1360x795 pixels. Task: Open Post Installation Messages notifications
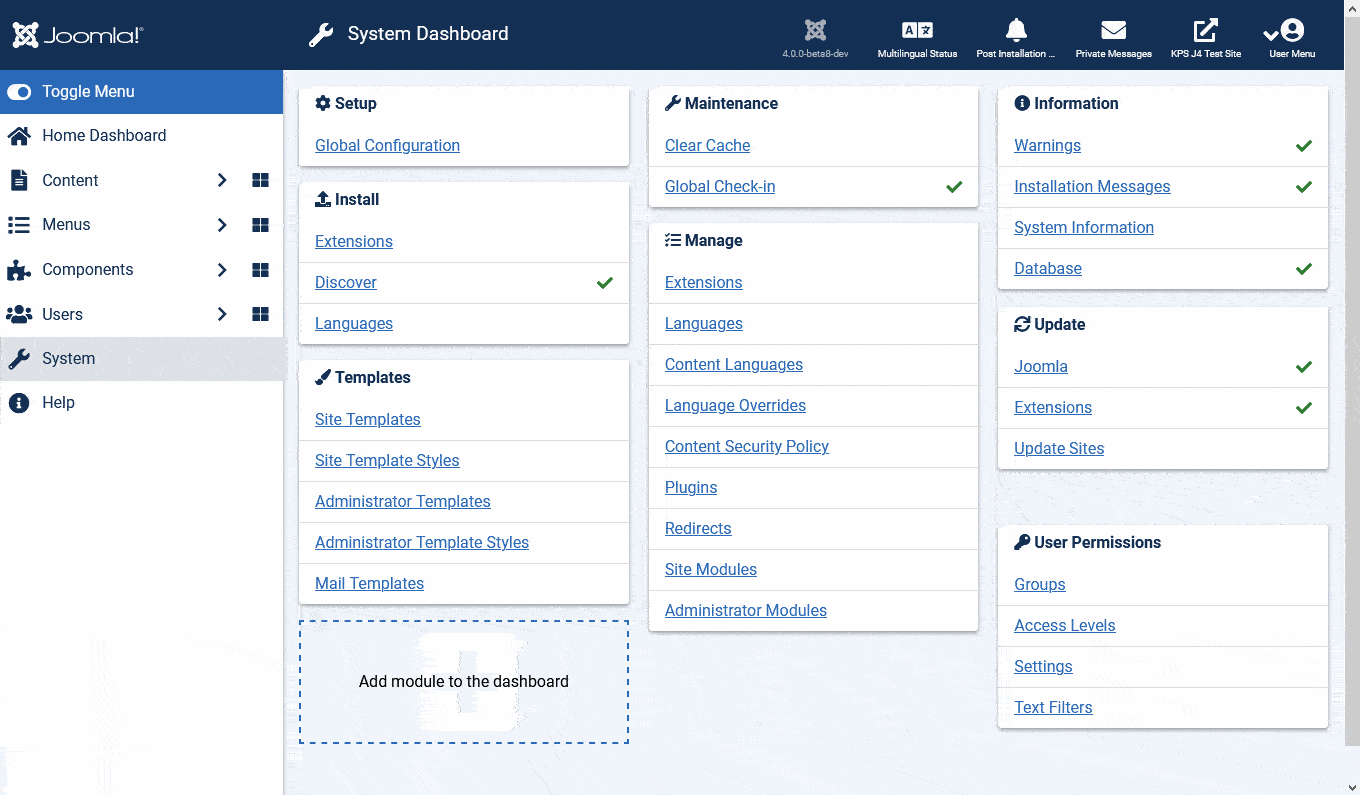click(x=1015, y=35)
